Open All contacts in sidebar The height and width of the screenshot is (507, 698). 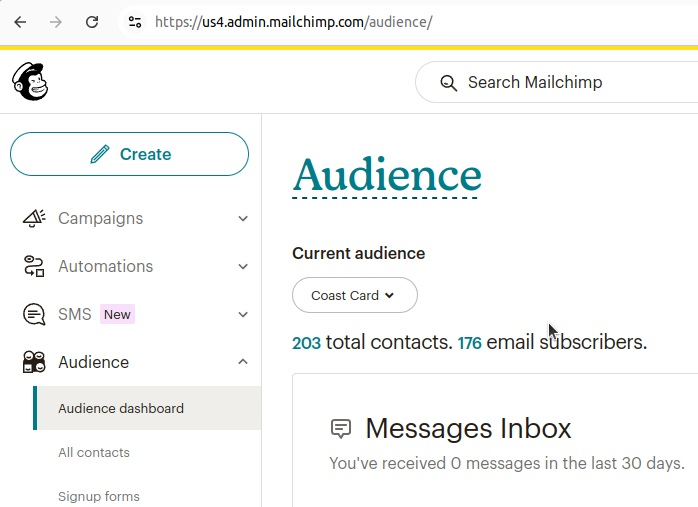pos(94,452)
